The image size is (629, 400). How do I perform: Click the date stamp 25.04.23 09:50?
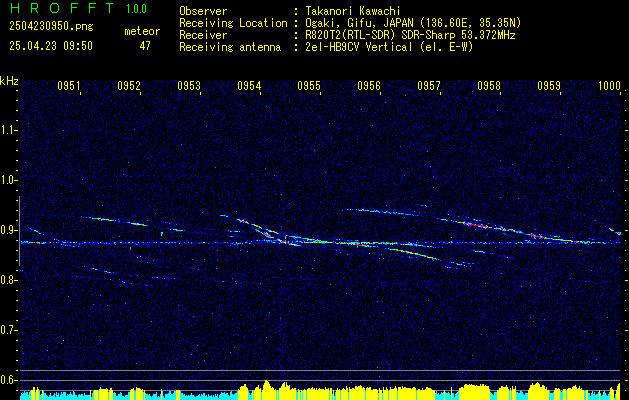[x=51, y=46]
